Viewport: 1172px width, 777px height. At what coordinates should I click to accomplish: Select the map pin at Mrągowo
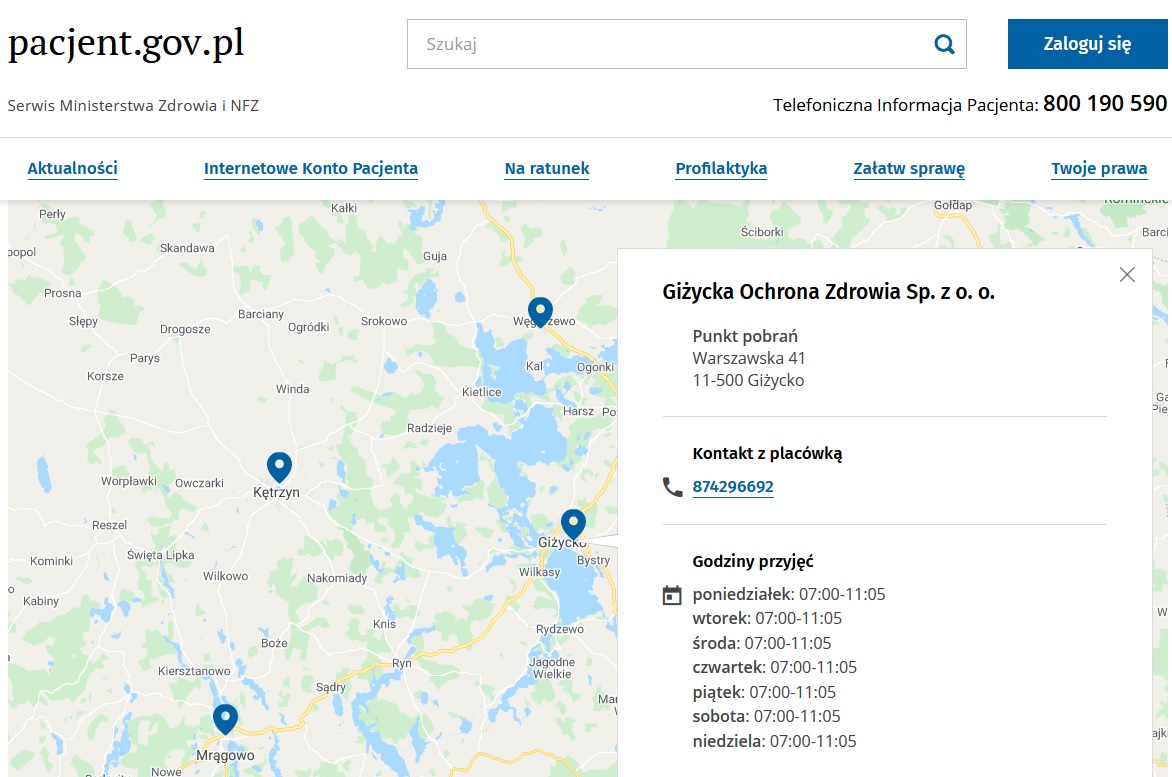[225, 719]
